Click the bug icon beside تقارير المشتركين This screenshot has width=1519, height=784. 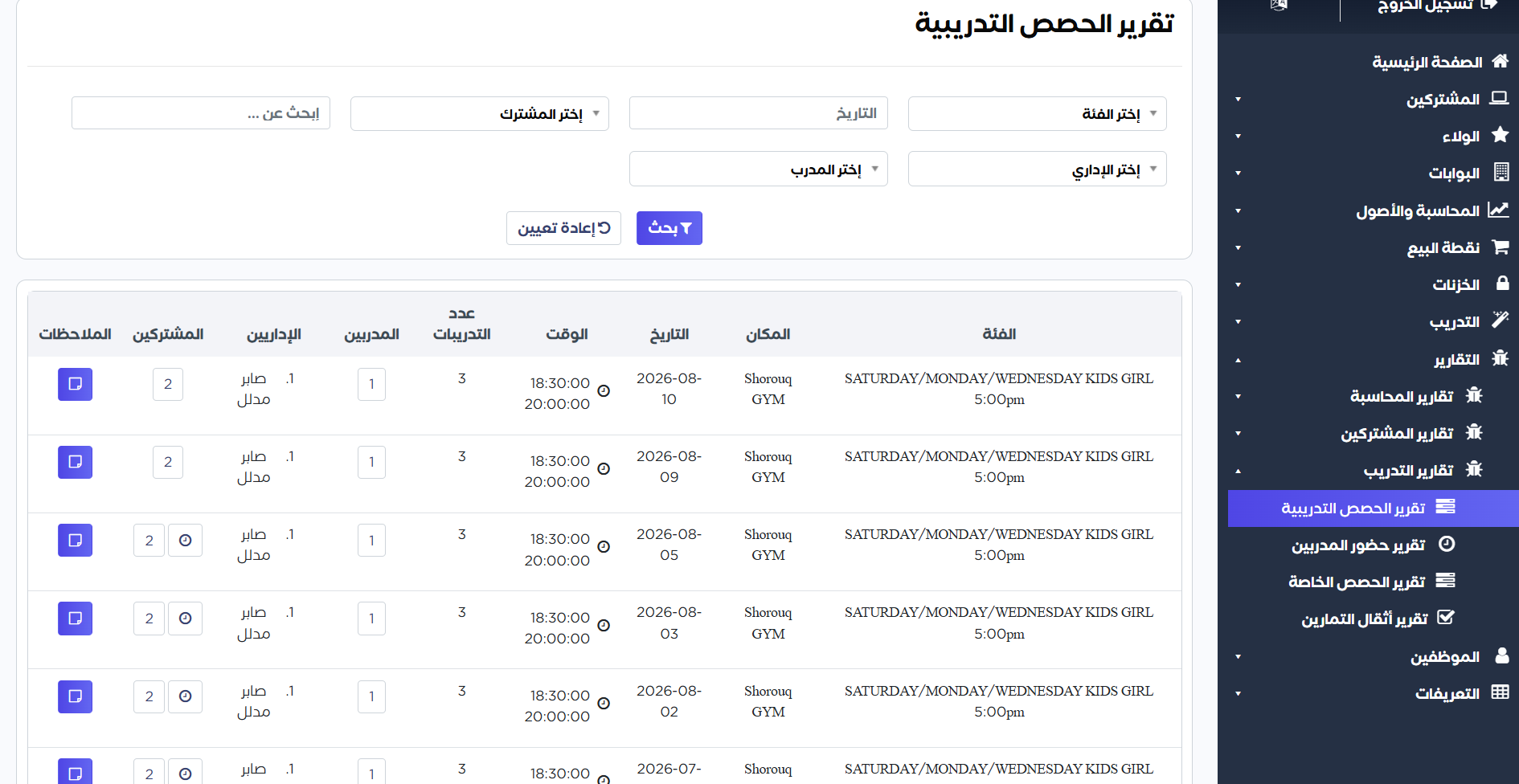[x=1474, y=431]
